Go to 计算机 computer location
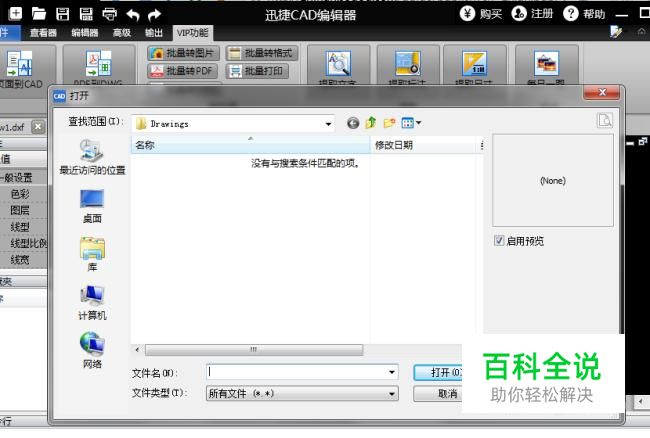Viewport: 650px width, 438px height. coord(92,302)
